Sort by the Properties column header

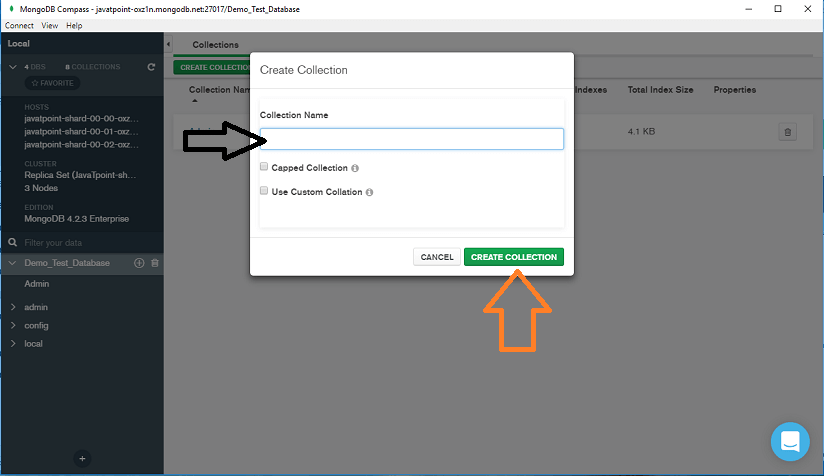(735, 90)
